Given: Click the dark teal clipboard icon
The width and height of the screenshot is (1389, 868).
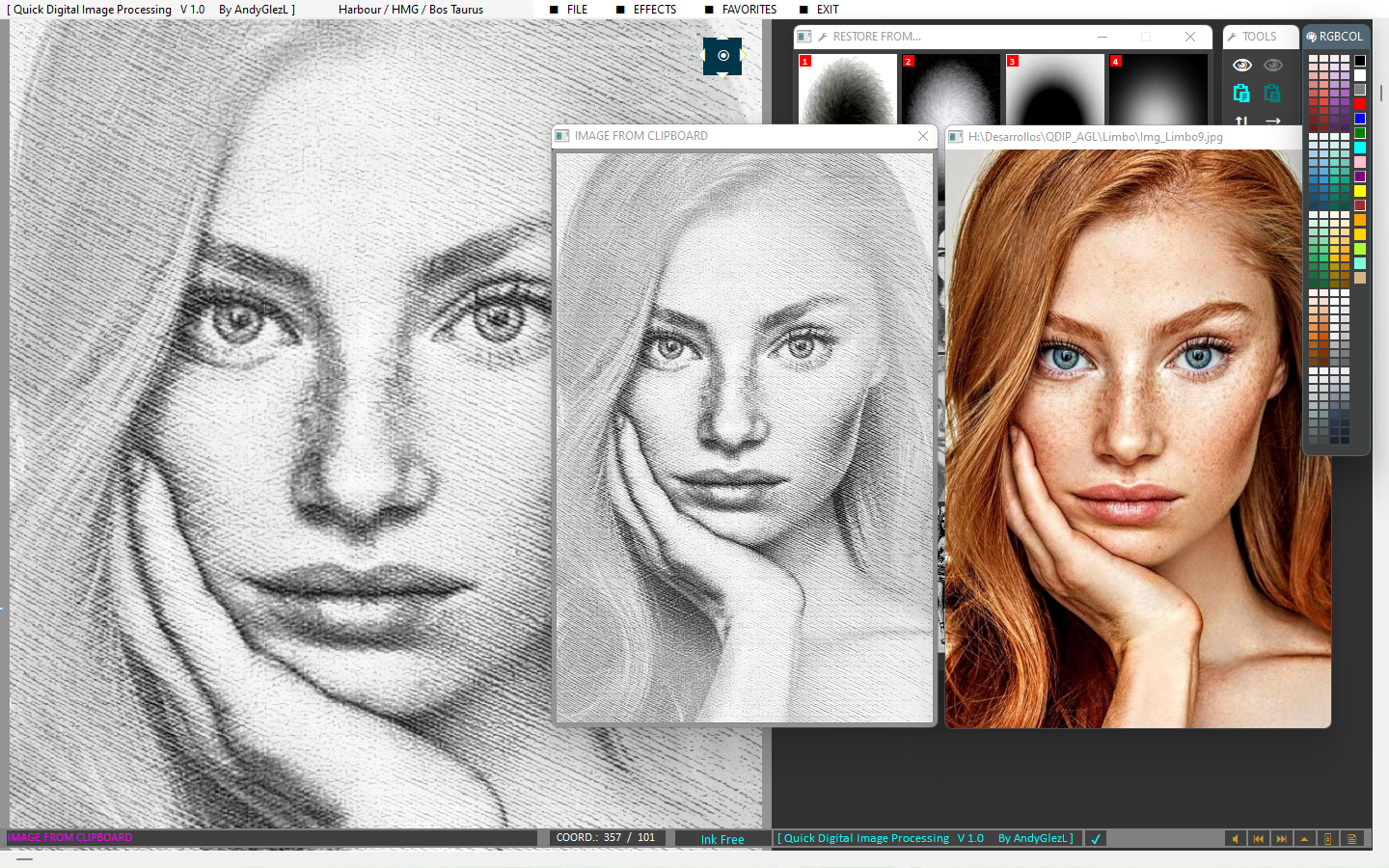Looking at the screenshot, I should 1273,94.
